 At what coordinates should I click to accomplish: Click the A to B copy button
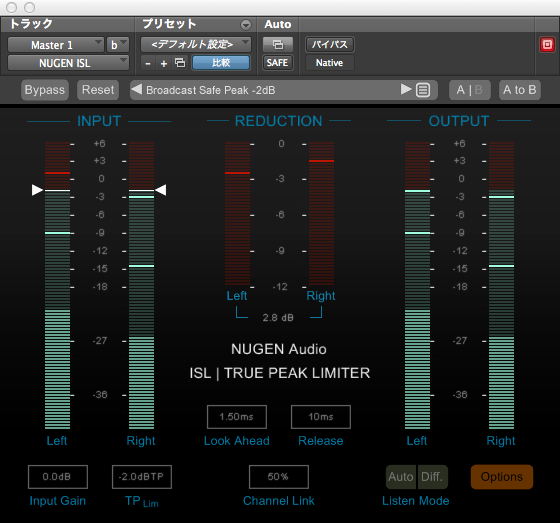click(520, 90)
